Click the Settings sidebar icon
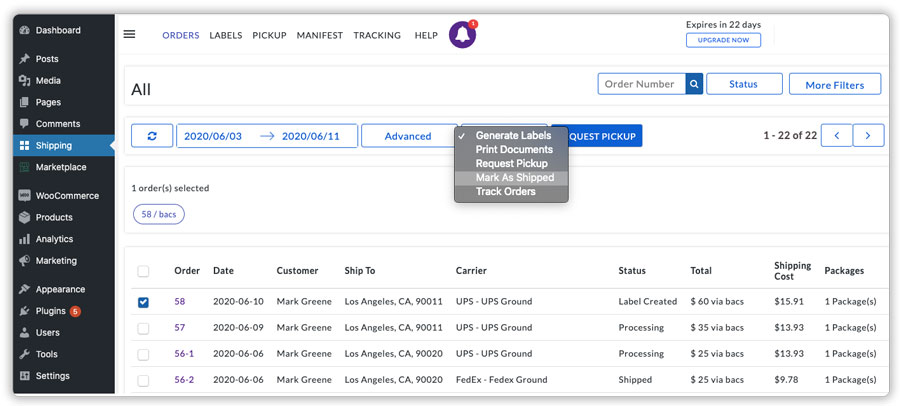Viewport: 900px width, 406px height. [x=24, y=376]
